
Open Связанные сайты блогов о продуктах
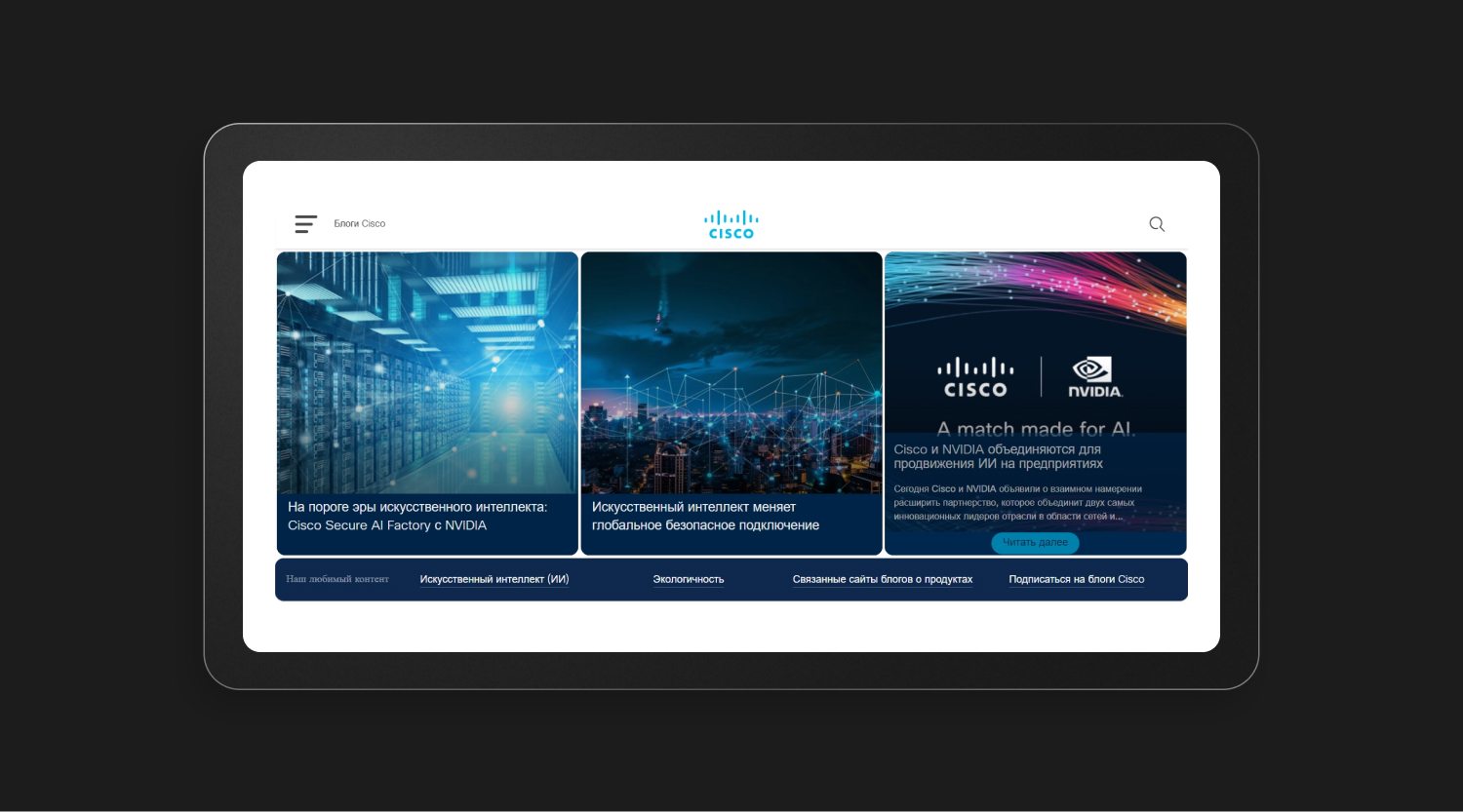click(883, 579)
